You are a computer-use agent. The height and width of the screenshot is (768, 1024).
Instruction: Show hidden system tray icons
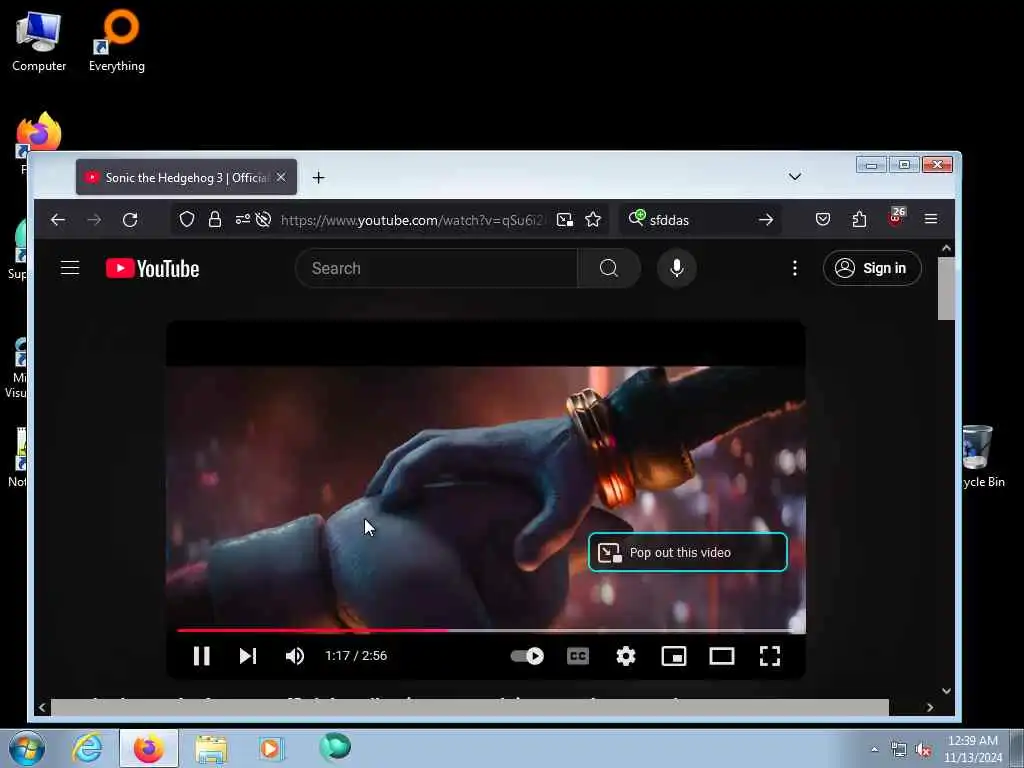[874, 750]
